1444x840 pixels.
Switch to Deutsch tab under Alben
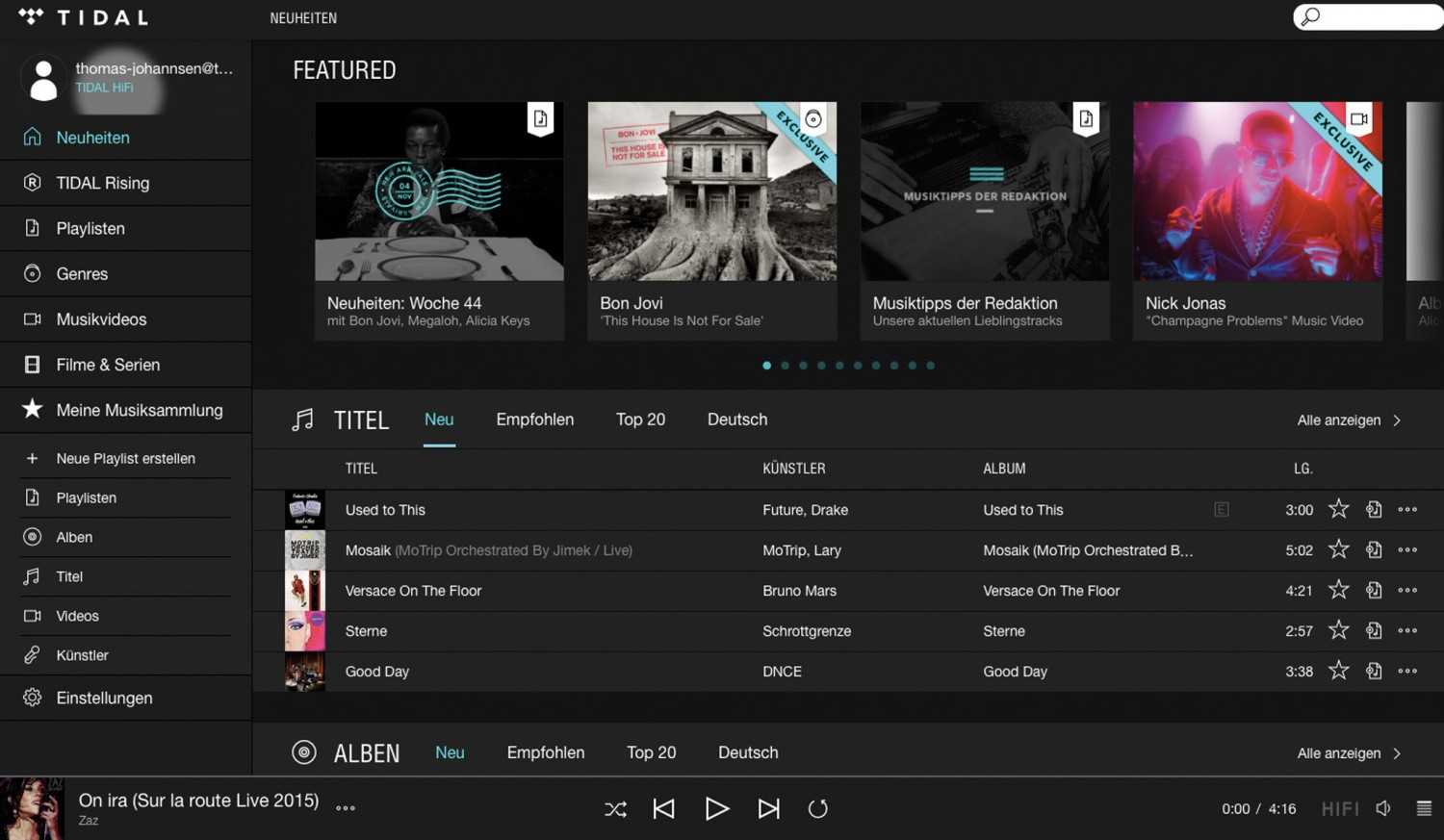tap(748, 752)
